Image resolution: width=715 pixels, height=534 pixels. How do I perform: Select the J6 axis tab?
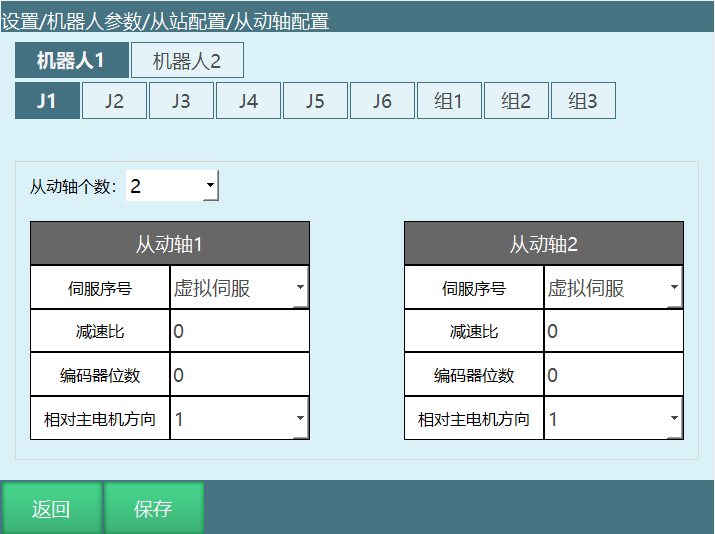[x=382, y=101]
